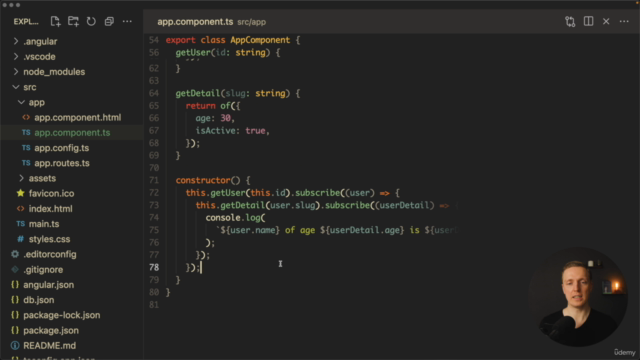The image size is (640, 360).
Task: Click the constructor keyword on line 71
Action: coord(203,180)
